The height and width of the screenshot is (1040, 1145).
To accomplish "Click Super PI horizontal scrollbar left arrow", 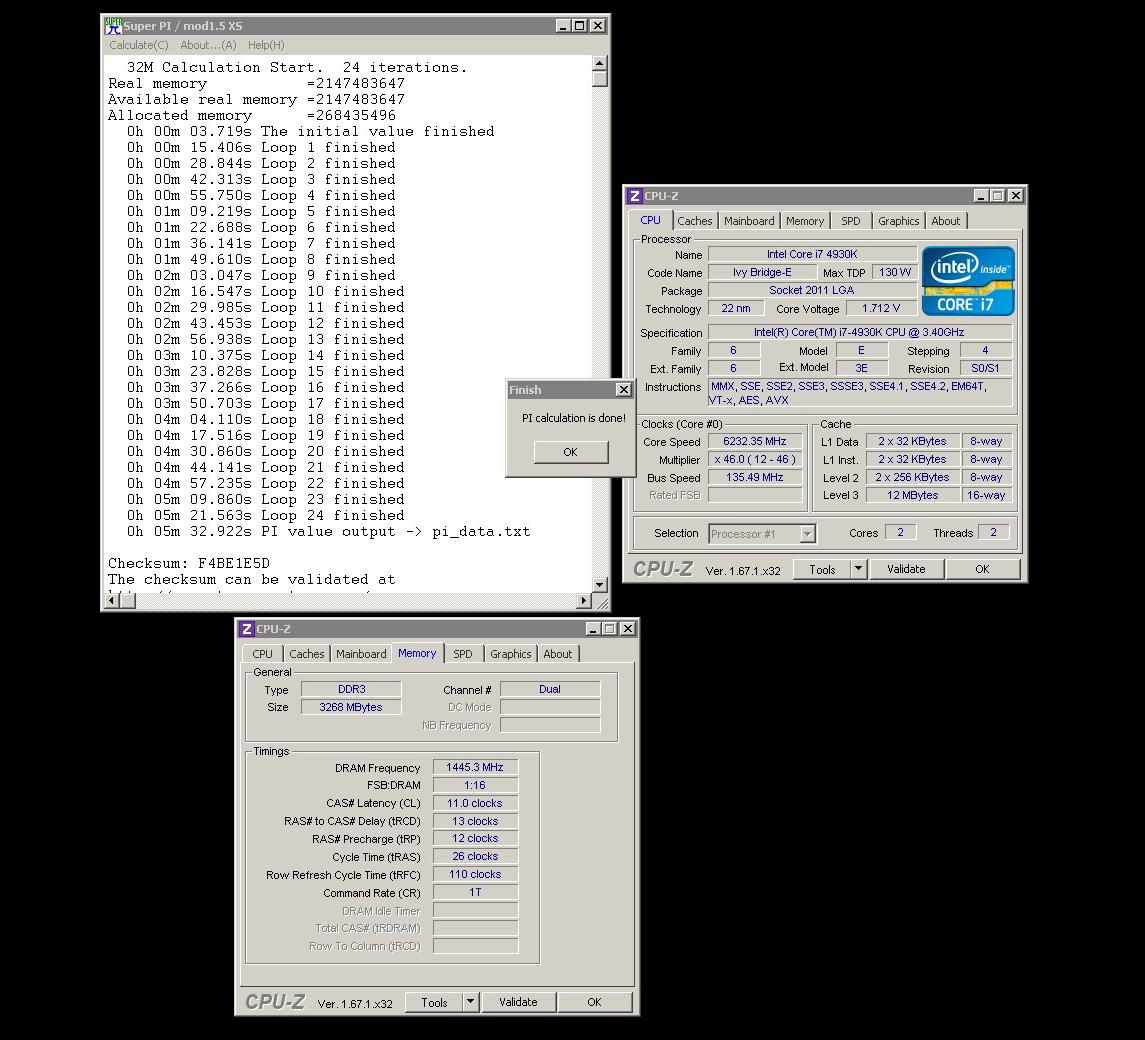I will tap(112, 600).
